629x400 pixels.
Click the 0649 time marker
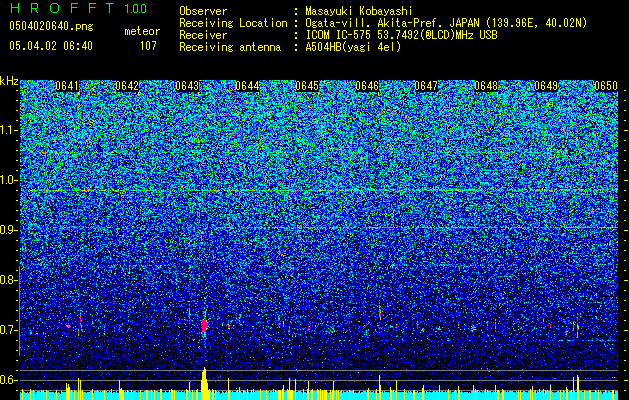click(x=546, y=86)
